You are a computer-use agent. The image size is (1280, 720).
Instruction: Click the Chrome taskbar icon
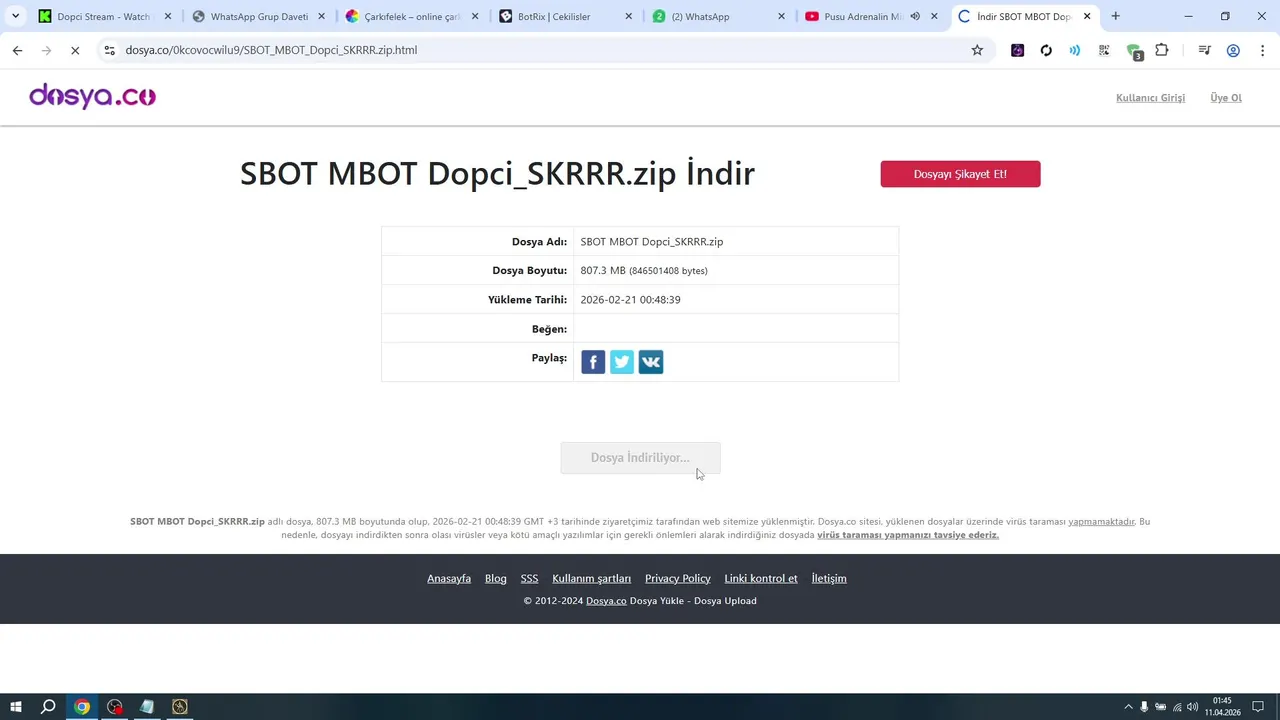[x=82, y=707]
